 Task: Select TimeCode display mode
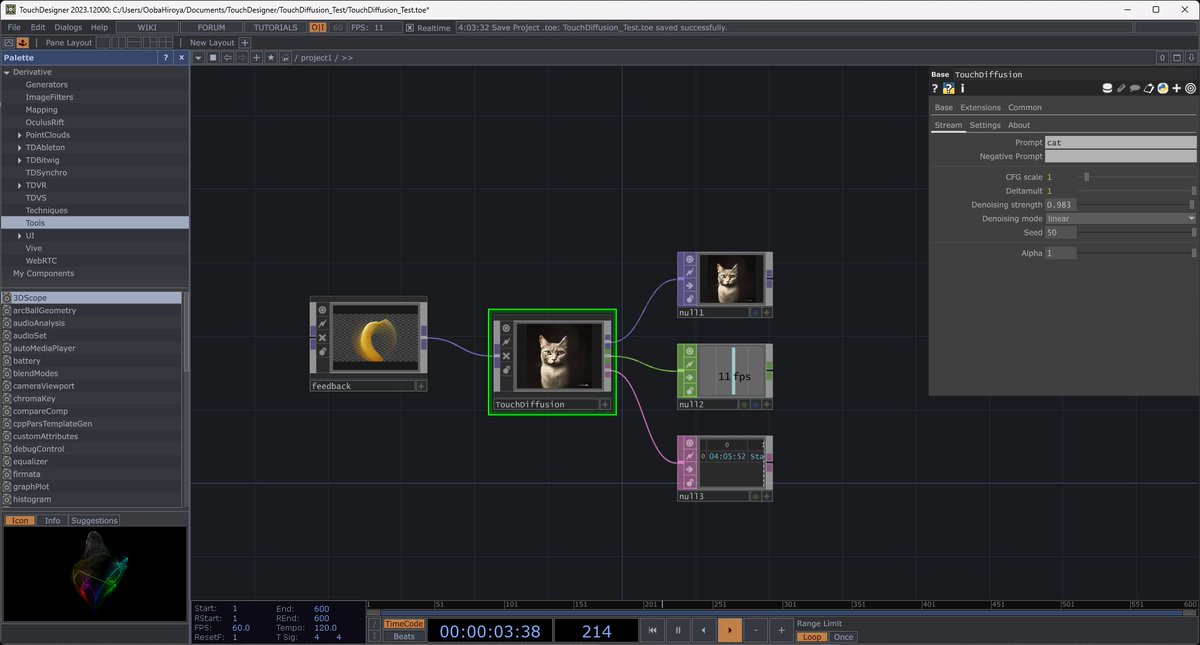pyautogui.click(x=404, y=623)
